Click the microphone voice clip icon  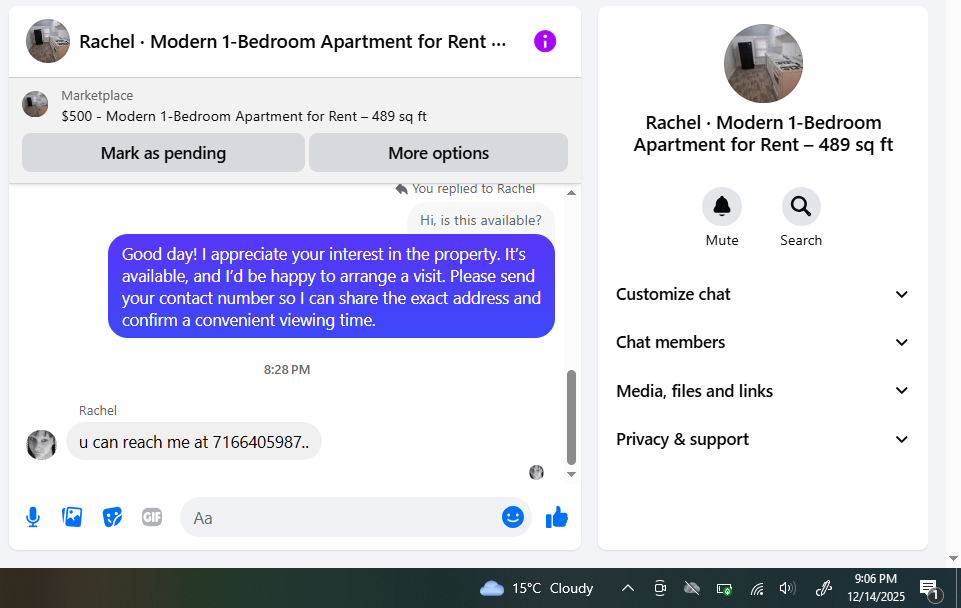pos(33,517)
